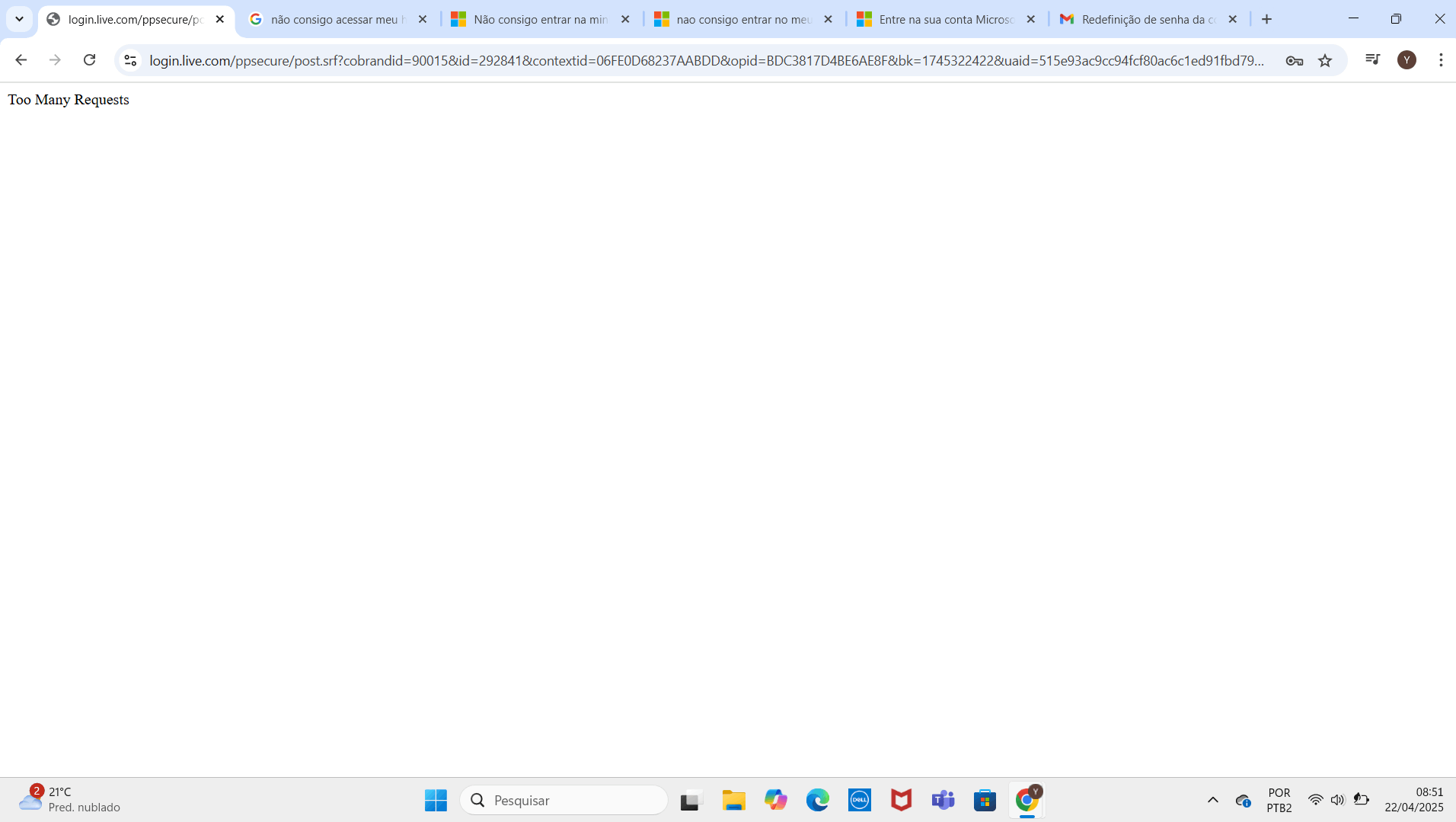Open Wi-Fi network settings in tray

point(1315,800)
